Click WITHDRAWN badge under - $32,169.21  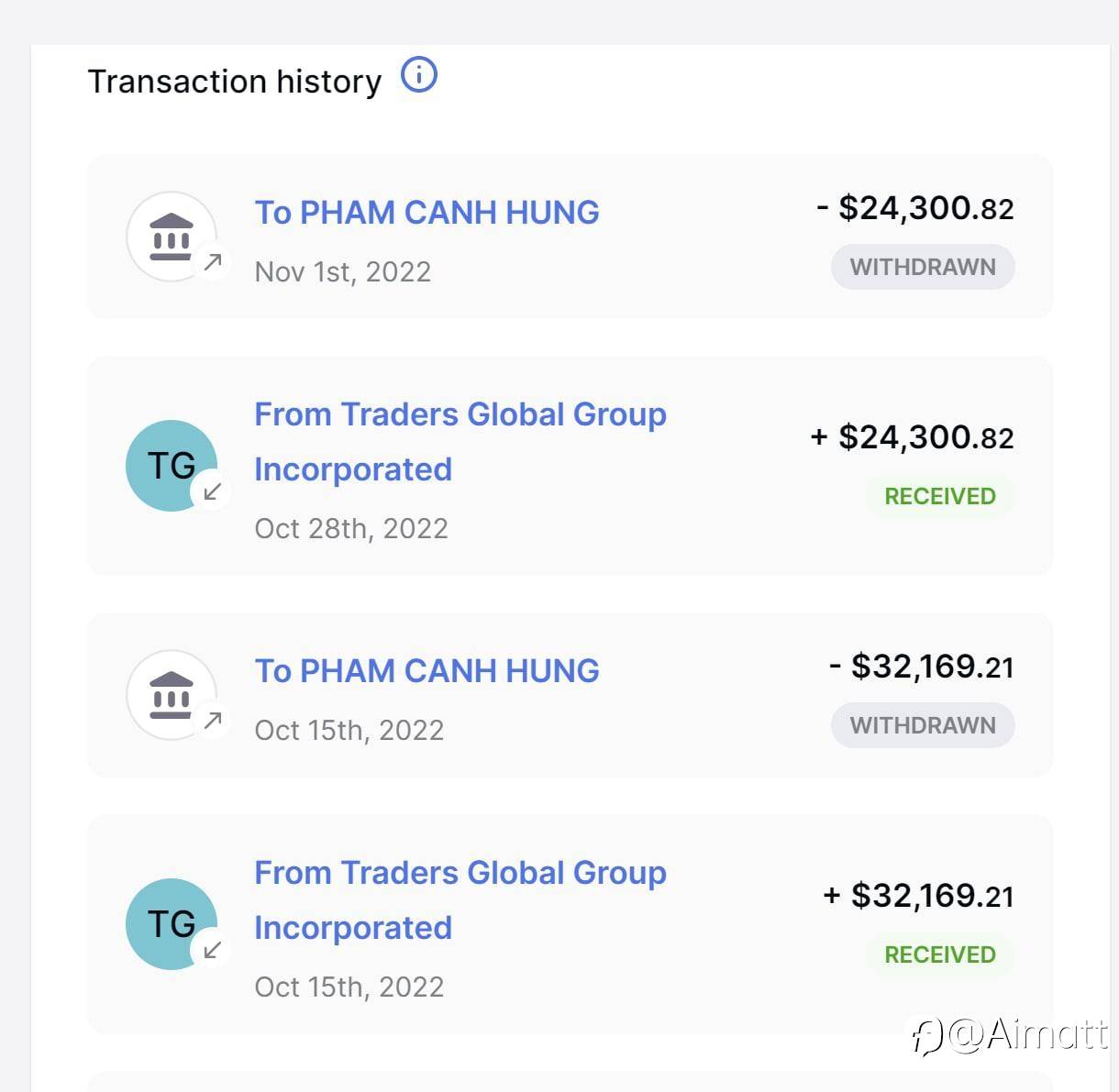tap(923, 725)
